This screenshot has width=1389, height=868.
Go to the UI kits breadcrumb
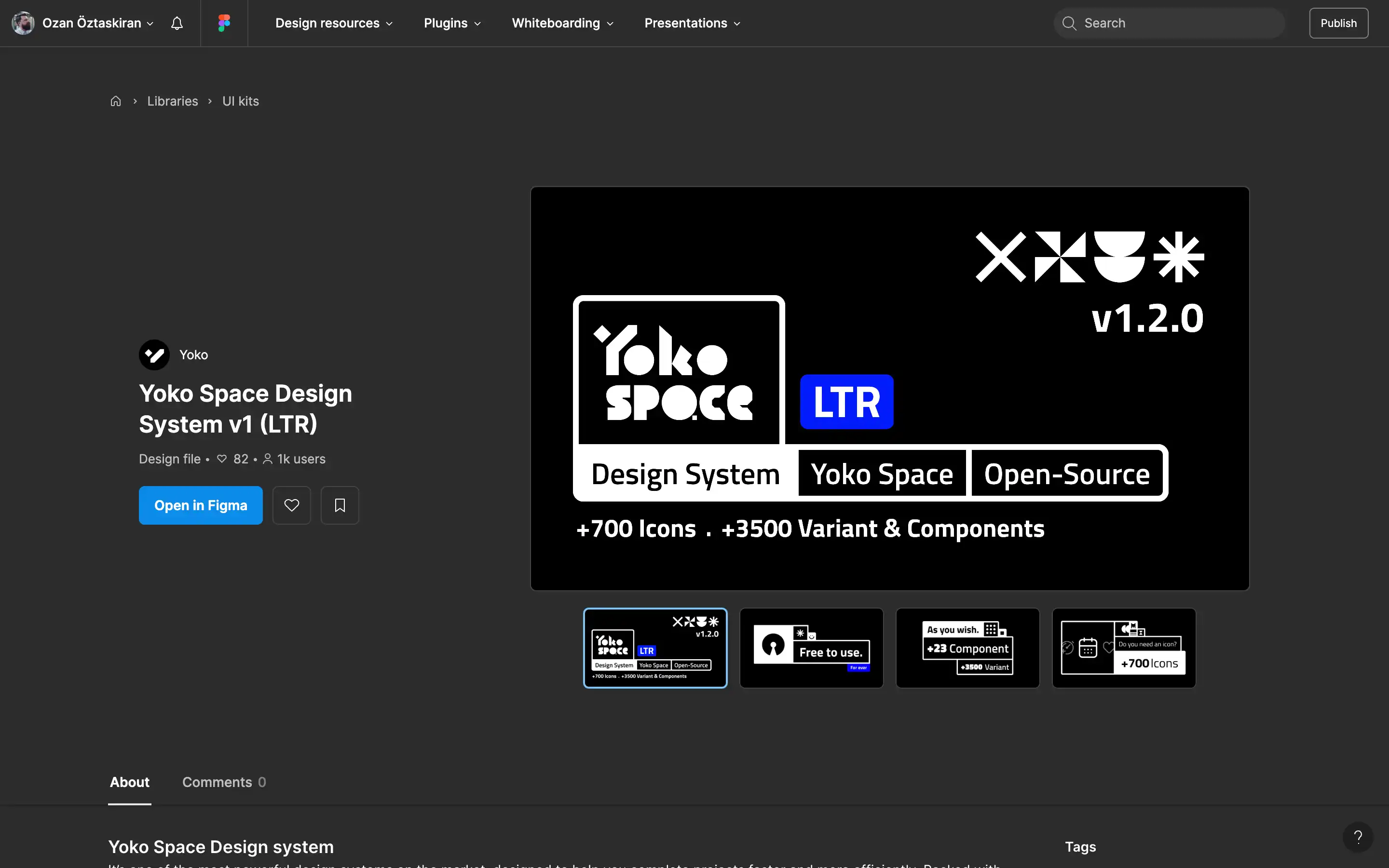tap(241, 101)
